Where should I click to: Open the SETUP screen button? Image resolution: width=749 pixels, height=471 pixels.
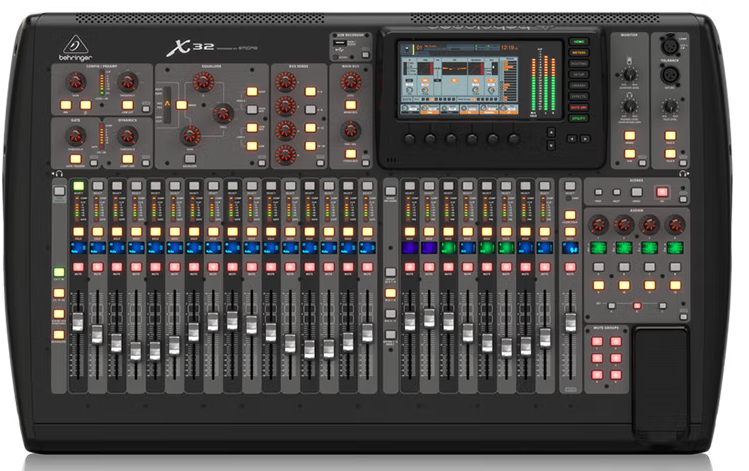578,75
